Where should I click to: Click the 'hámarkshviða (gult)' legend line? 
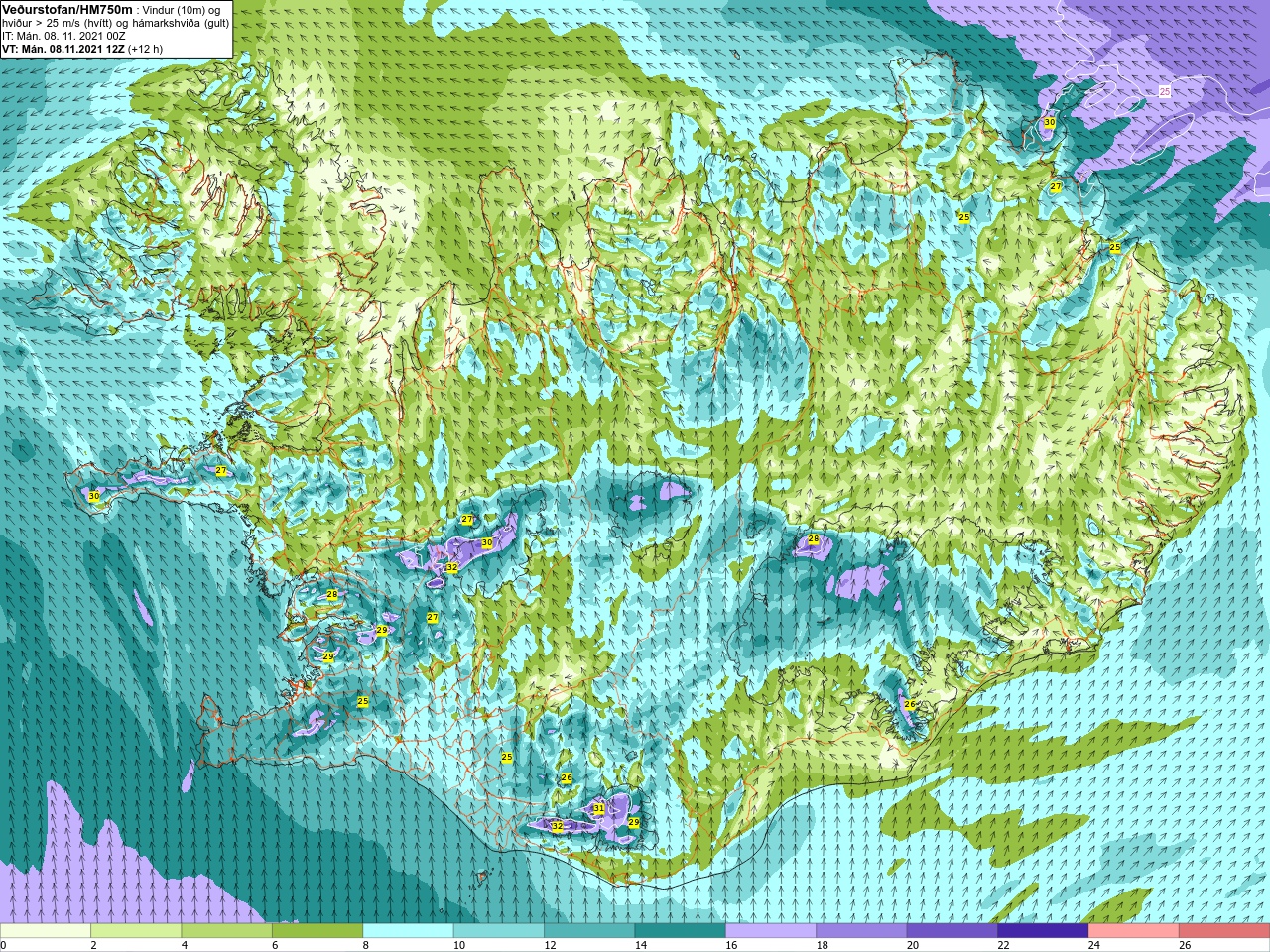(x=180, y=23)
